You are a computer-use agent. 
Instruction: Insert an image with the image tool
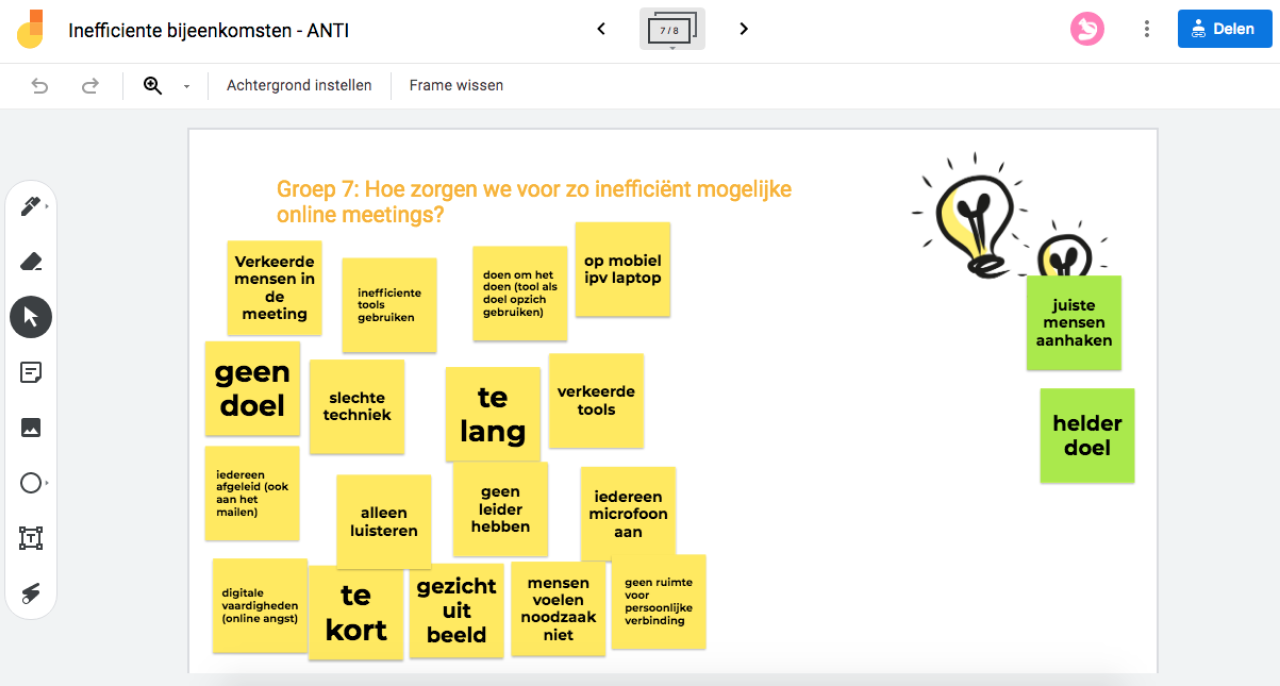(x=31, y=428)
